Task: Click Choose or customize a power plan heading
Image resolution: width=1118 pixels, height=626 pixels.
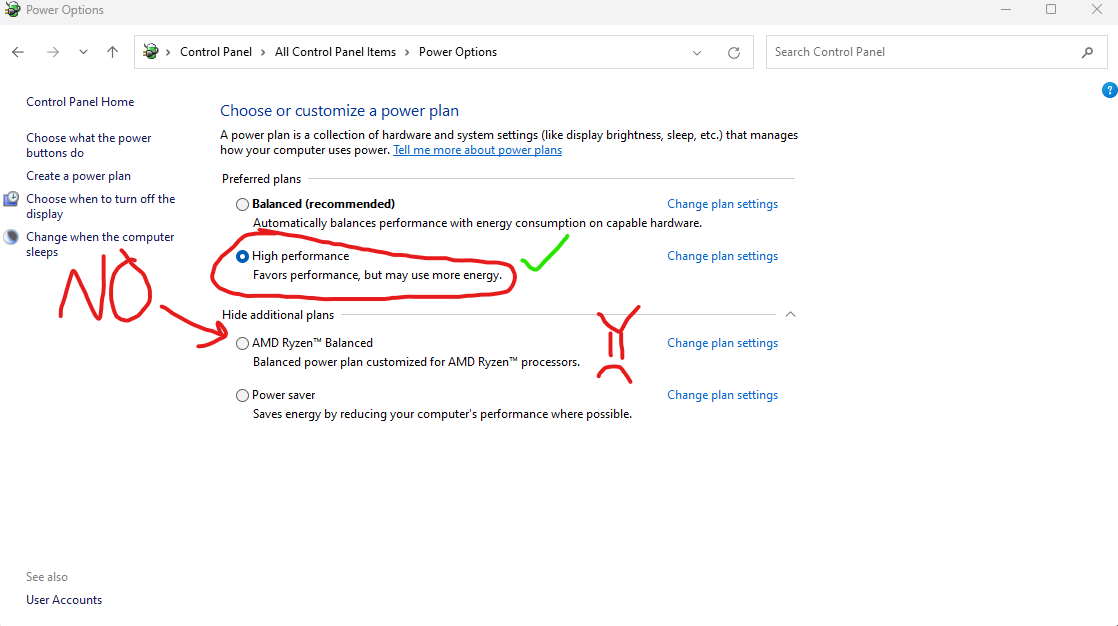Action: [x=339, y=111]
